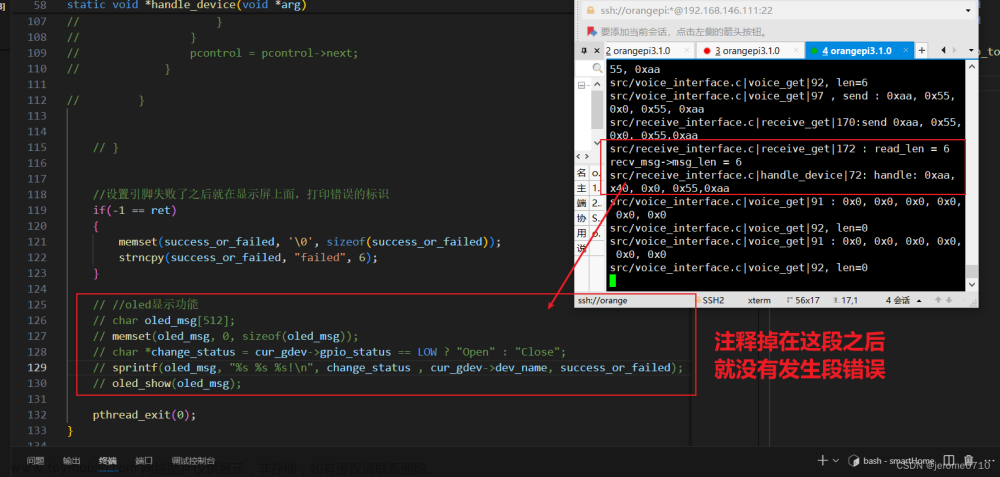Screen dimensions: 1000x477
Task: Open the 输出 panel tab
Action: (x=71, y=460)
